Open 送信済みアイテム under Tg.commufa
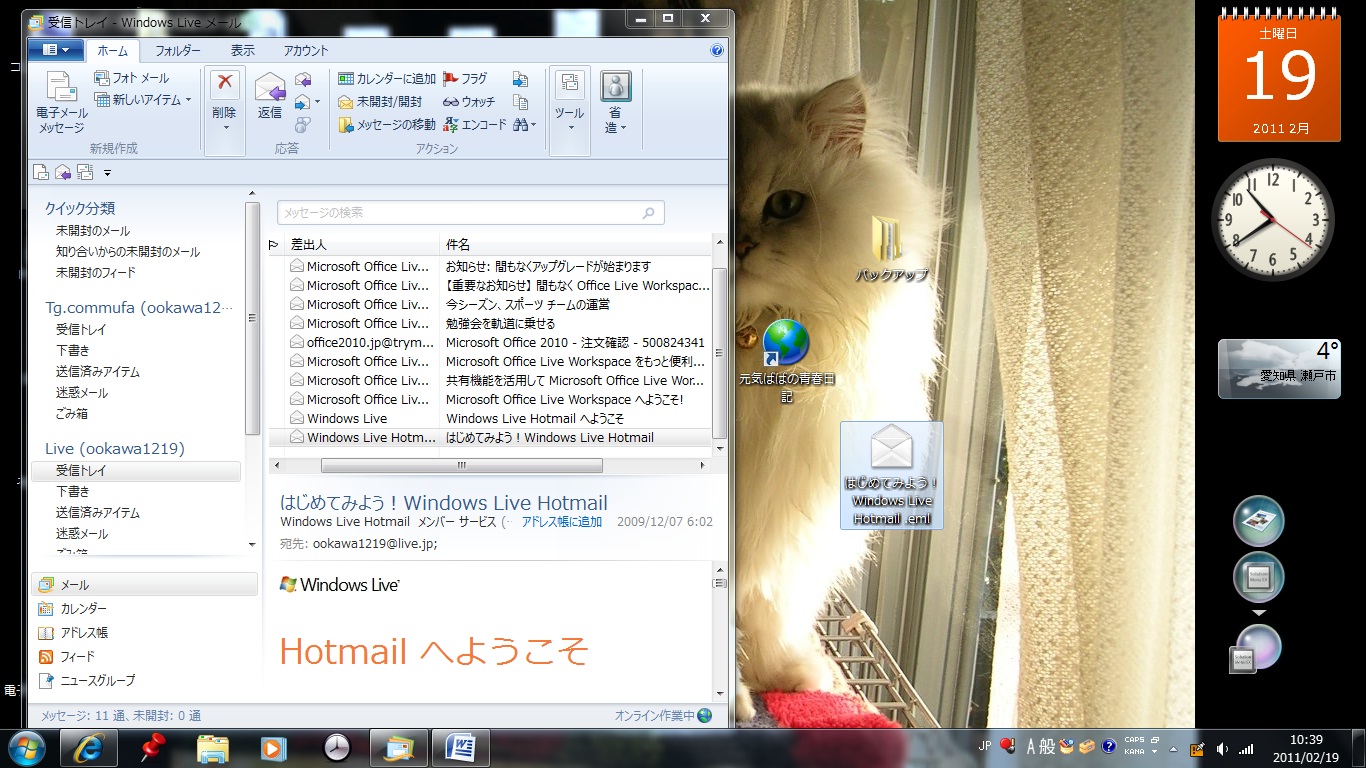The width and height of the screenshot is (1366, 768). pyautogui.click(x=98, y=372)
